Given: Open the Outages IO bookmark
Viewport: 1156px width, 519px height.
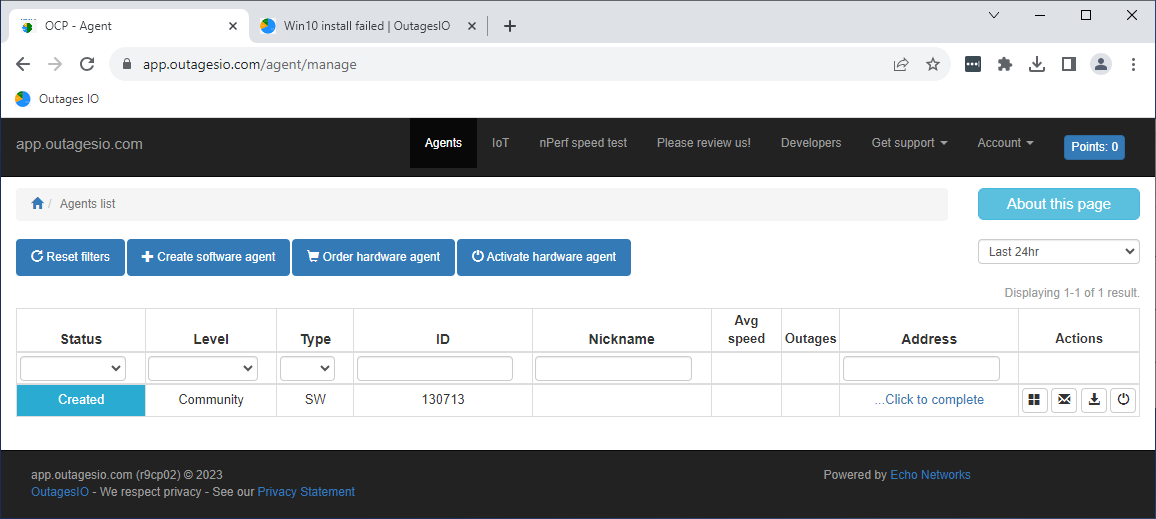Looking at the screenshot, I should click(x=57, y=99).
